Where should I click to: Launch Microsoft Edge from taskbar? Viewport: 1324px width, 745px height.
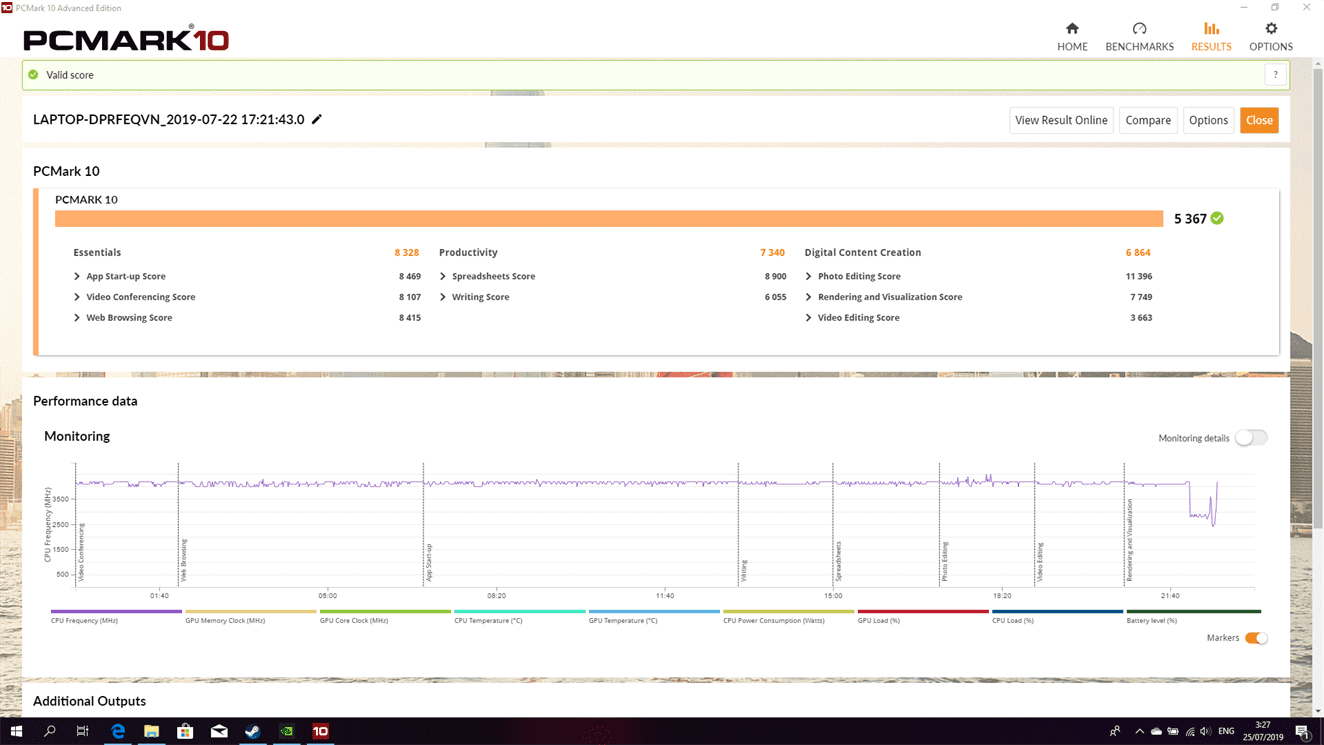coord(118,731)
